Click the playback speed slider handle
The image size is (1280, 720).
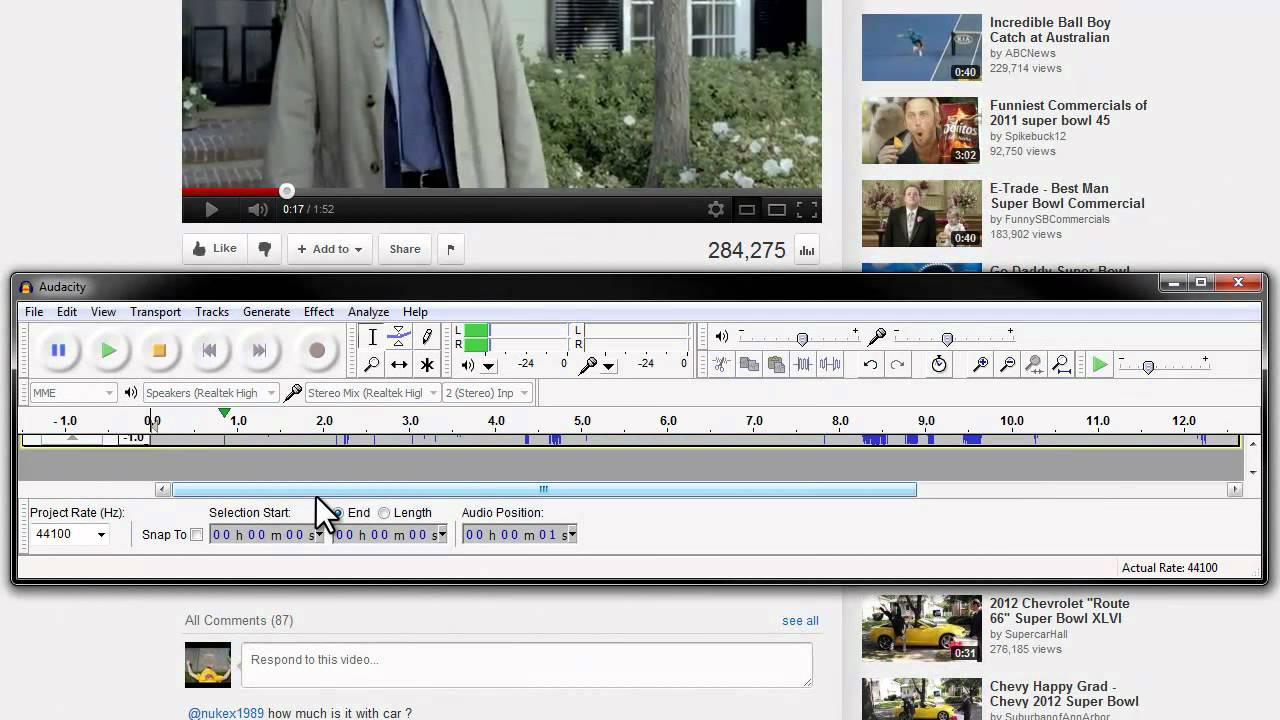pos(1148,367)
